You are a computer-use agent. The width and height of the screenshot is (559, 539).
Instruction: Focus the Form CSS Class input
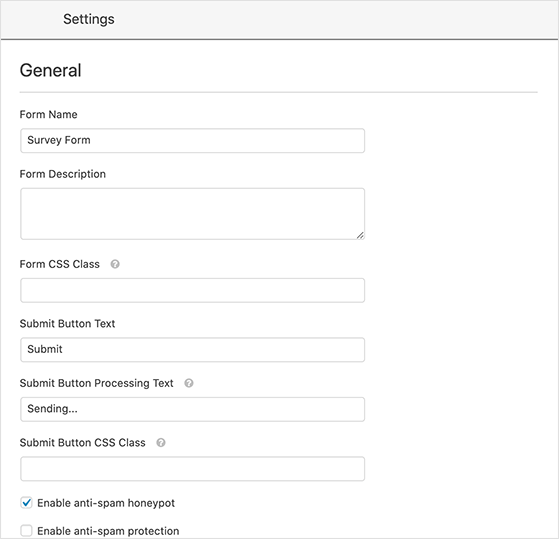(x=193, y=290)
